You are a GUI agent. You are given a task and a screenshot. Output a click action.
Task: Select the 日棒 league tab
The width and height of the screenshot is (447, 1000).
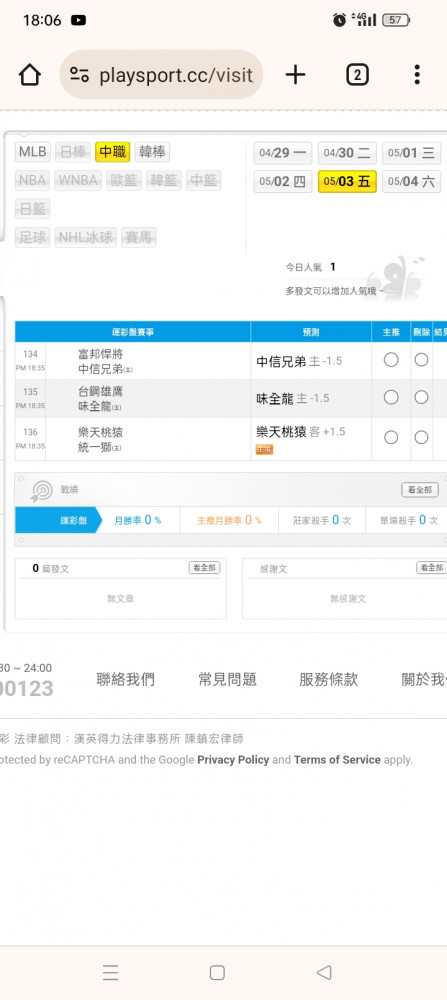(72, 152)
